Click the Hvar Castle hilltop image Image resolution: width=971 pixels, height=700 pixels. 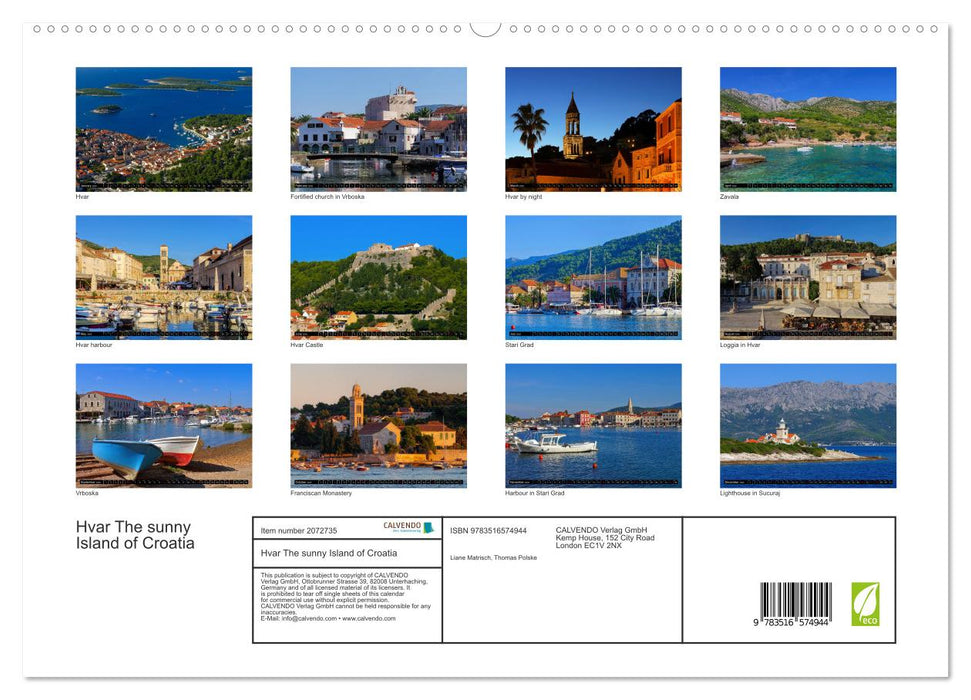(x=379, y=276)
